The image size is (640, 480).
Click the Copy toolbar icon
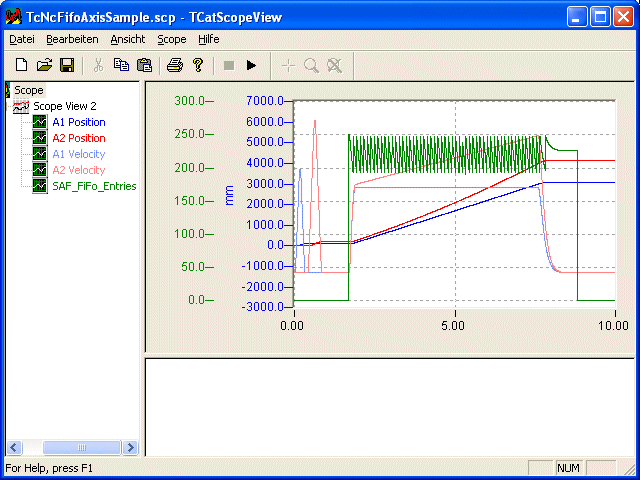tap(121, 65)
